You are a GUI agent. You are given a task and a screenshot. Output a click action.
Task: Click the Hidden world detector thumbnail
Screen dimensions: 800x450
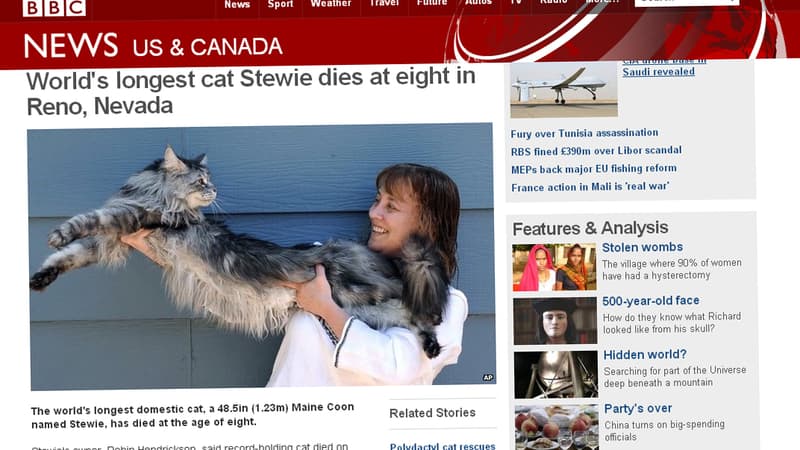click(556, 374)
